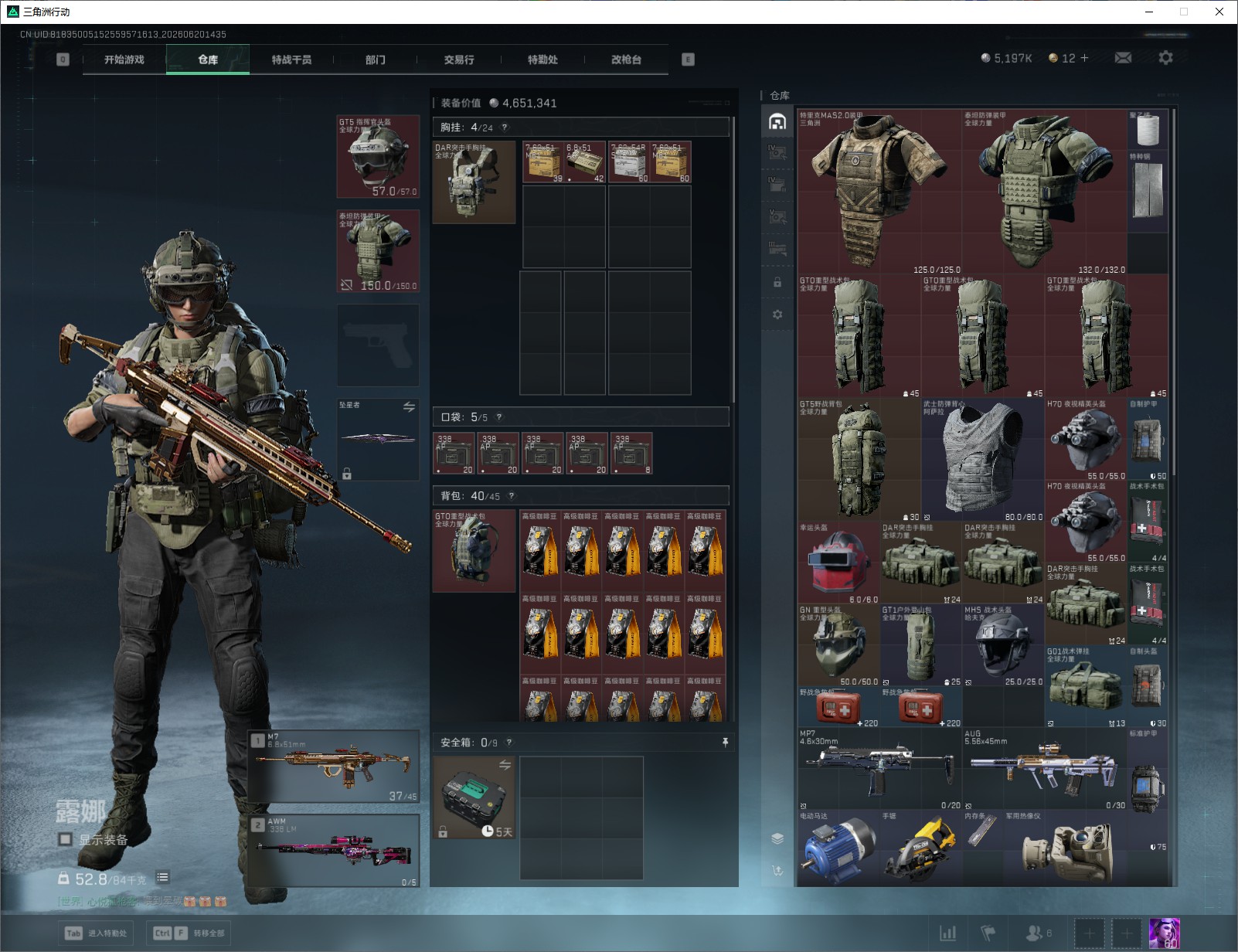Click the sort icon at the bottom of the warehouse sidebar
Viewport: 1238px width, 952px height.
tap(777, 871)
